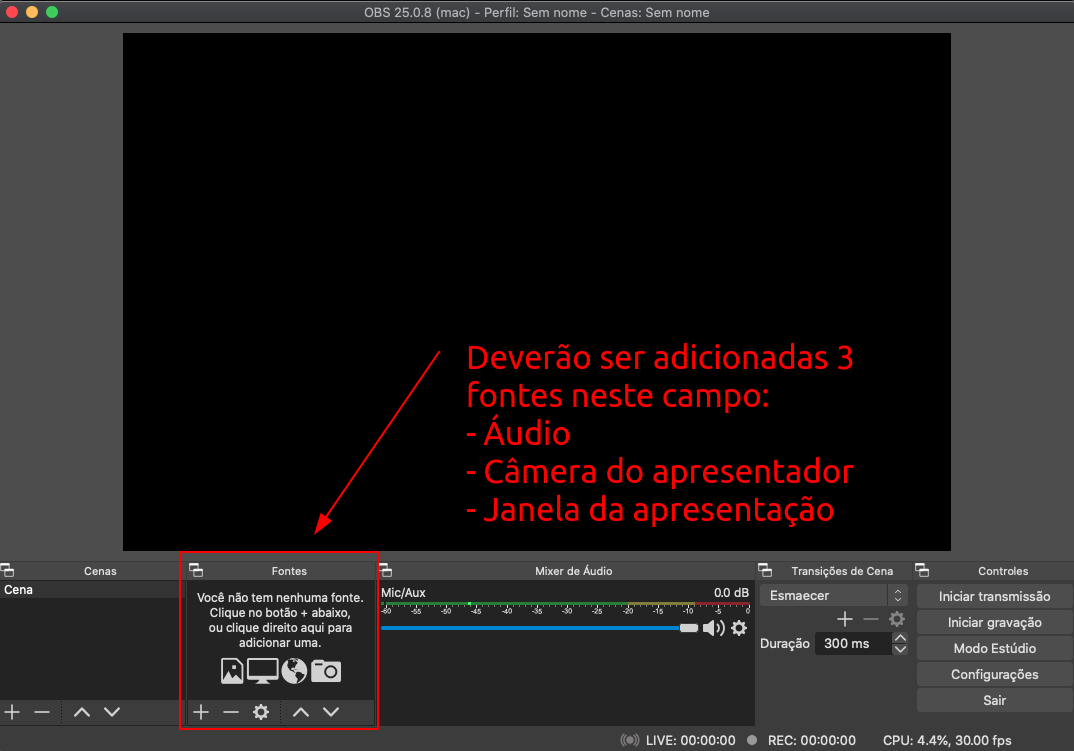Click the 0.0 dB level text
This screenshot has height=751, width=1074.
coord(731,593)
